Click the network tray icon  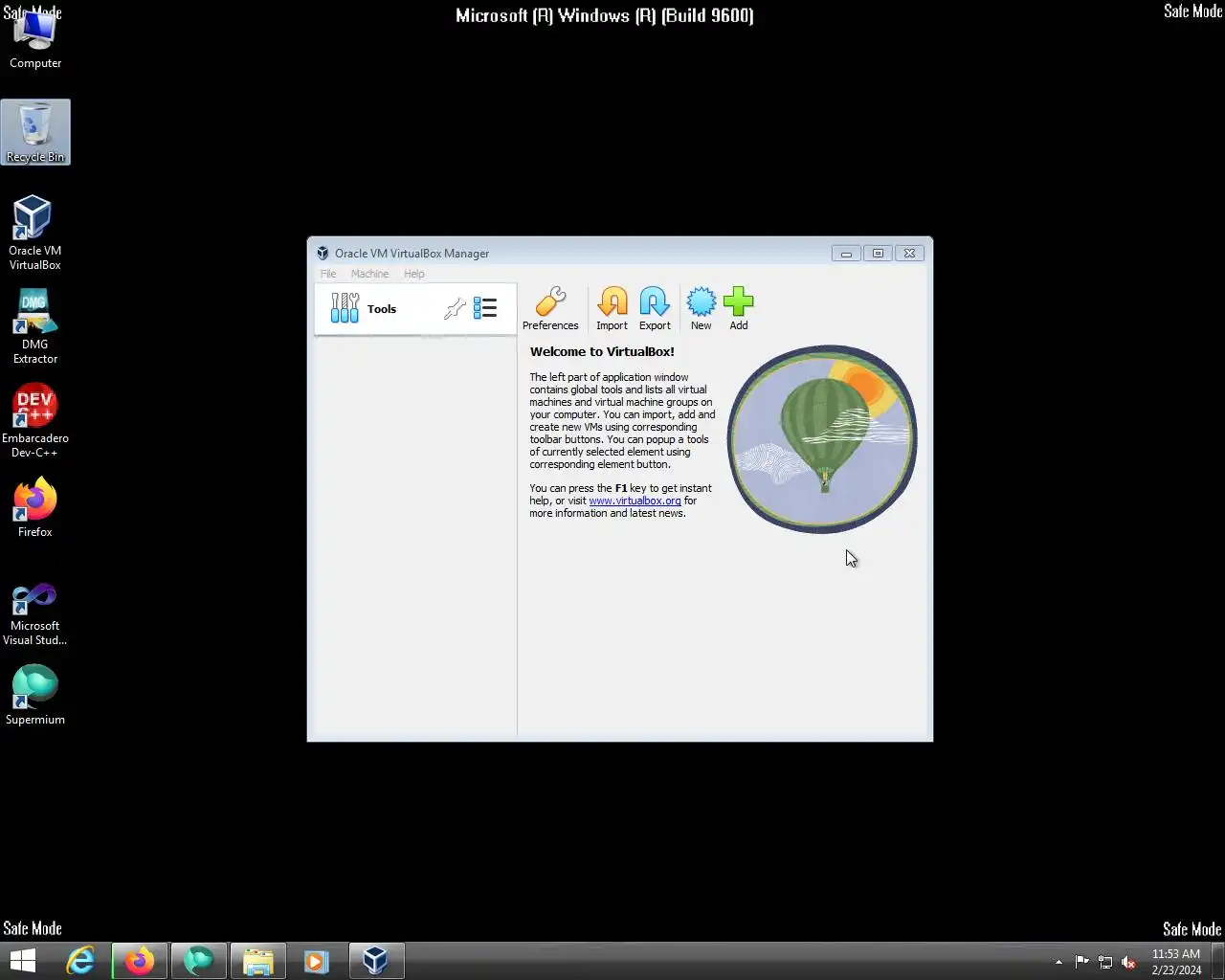tap(1105, 962)
